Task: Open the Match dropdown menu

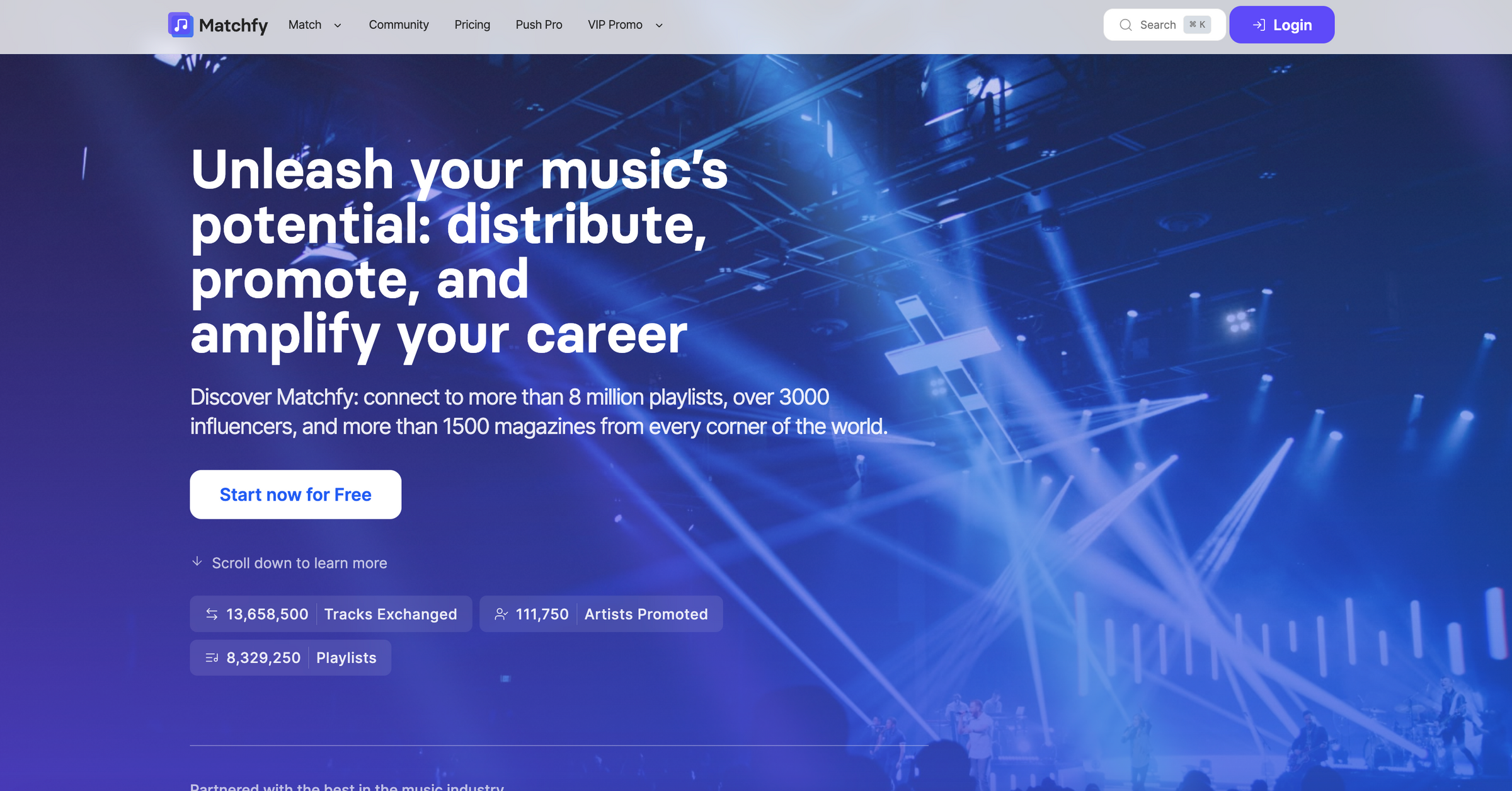Action: pyautogui.click(x=305, y=25)
